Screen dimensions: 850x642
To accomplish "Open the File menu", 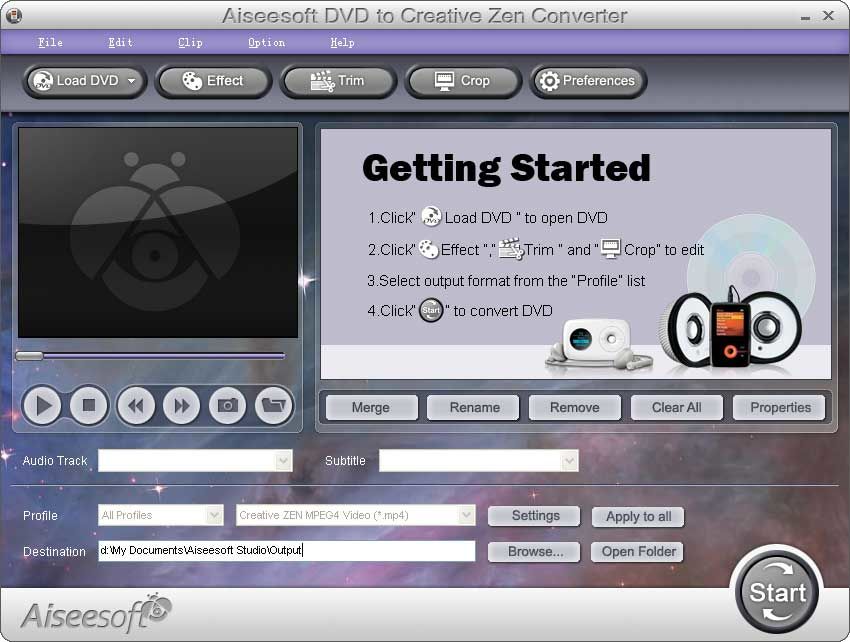I will point(50,42).
